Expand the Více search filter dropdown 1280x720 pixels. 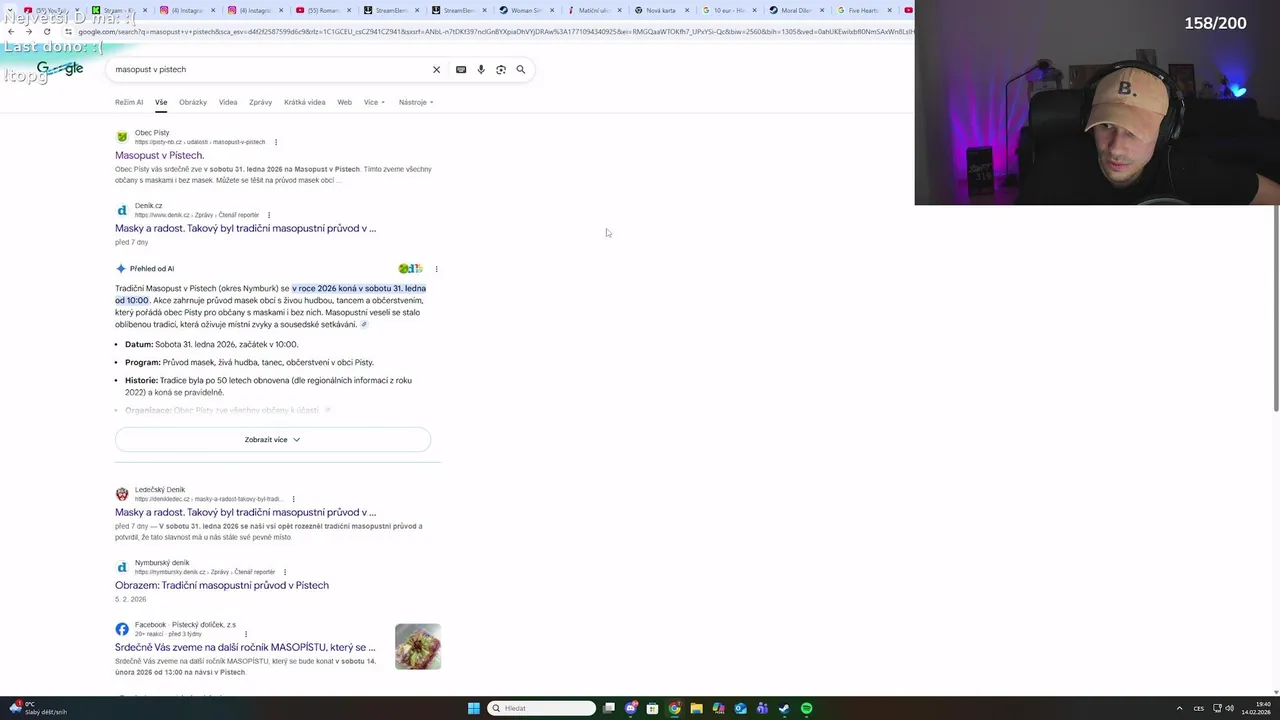click(374, 102)
